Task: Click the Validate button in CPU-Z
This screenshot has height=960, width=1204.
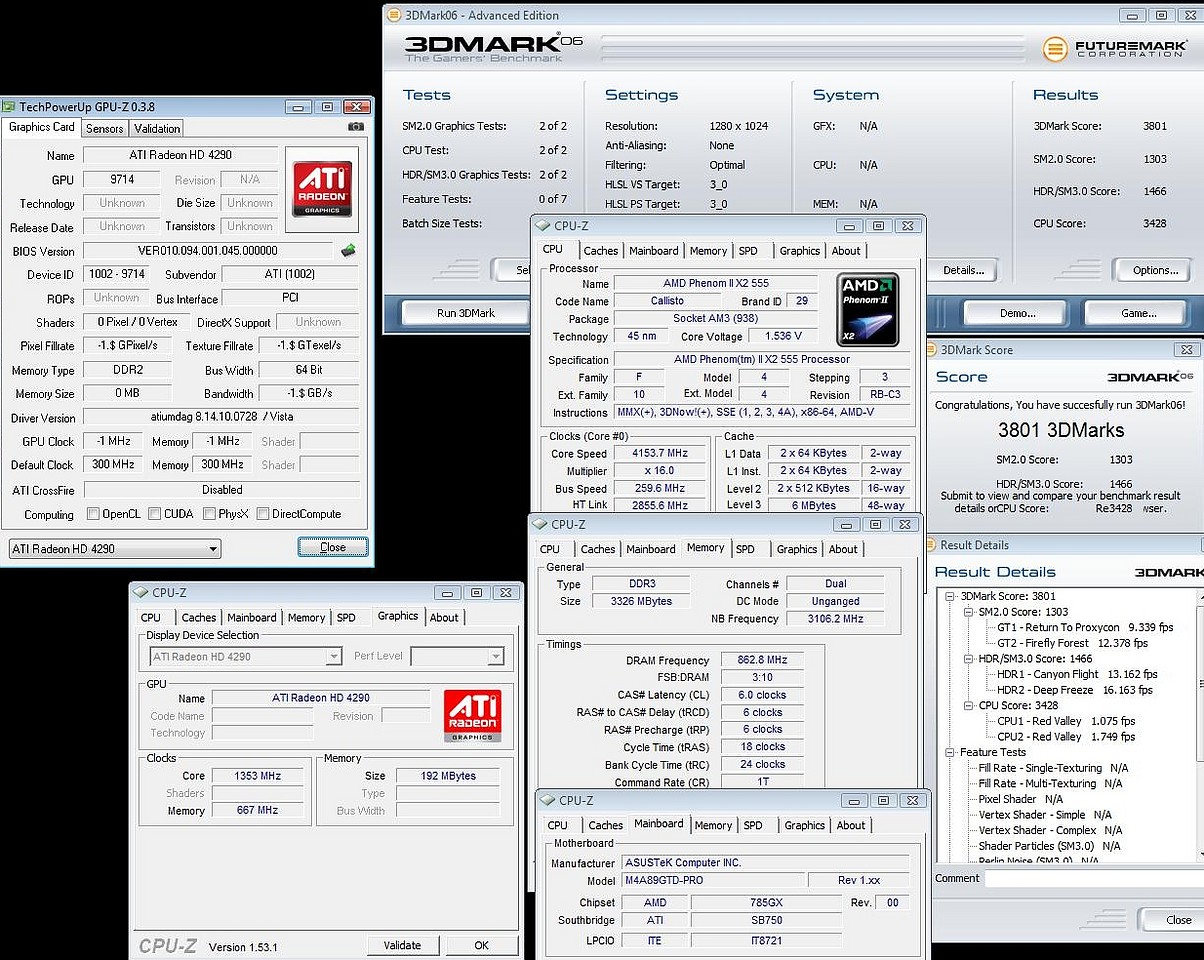Action: (x=402, y=945)
